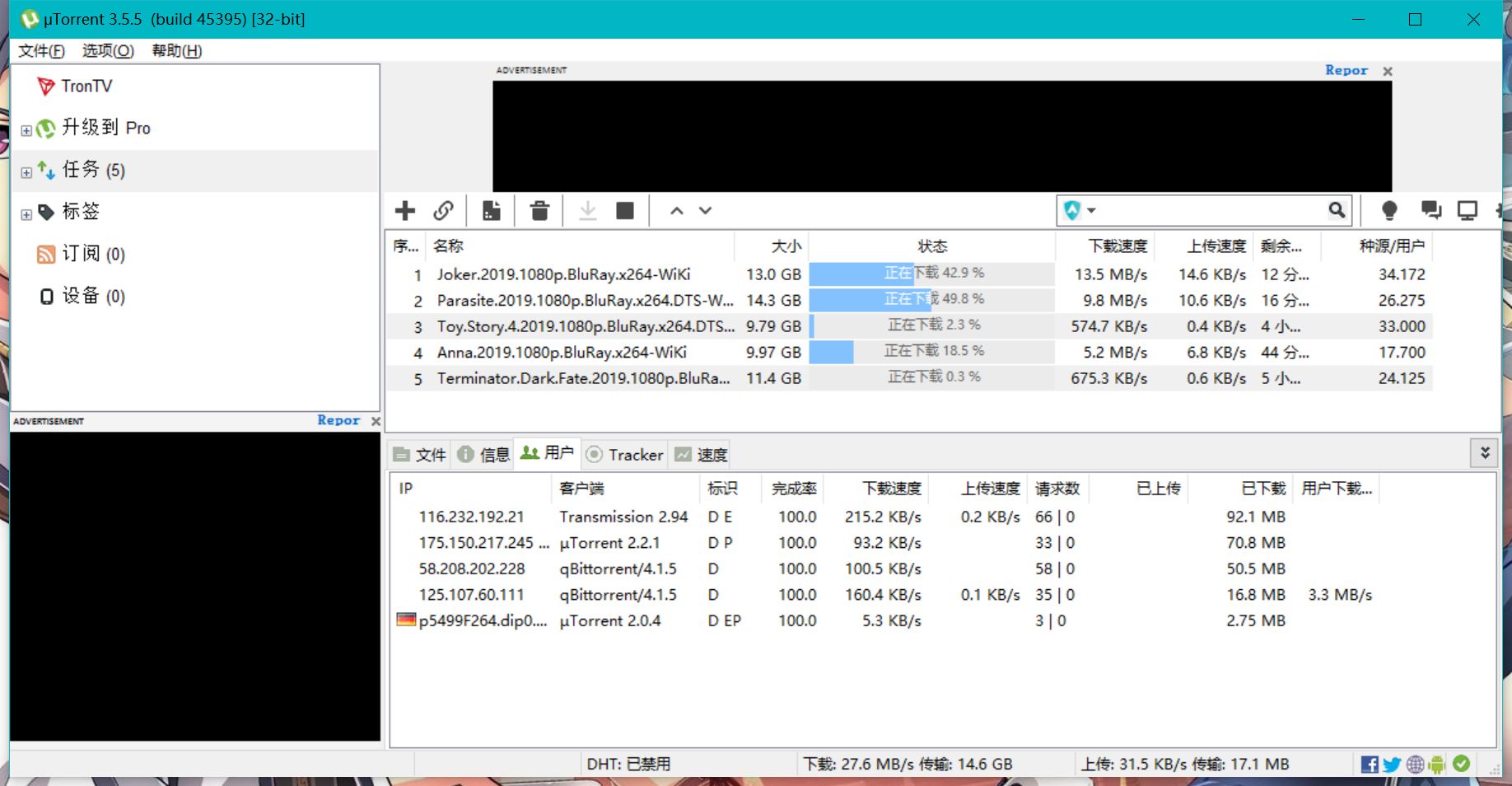Sort peers by 客户端 column
1512x786 pixels.
point(626,489)
